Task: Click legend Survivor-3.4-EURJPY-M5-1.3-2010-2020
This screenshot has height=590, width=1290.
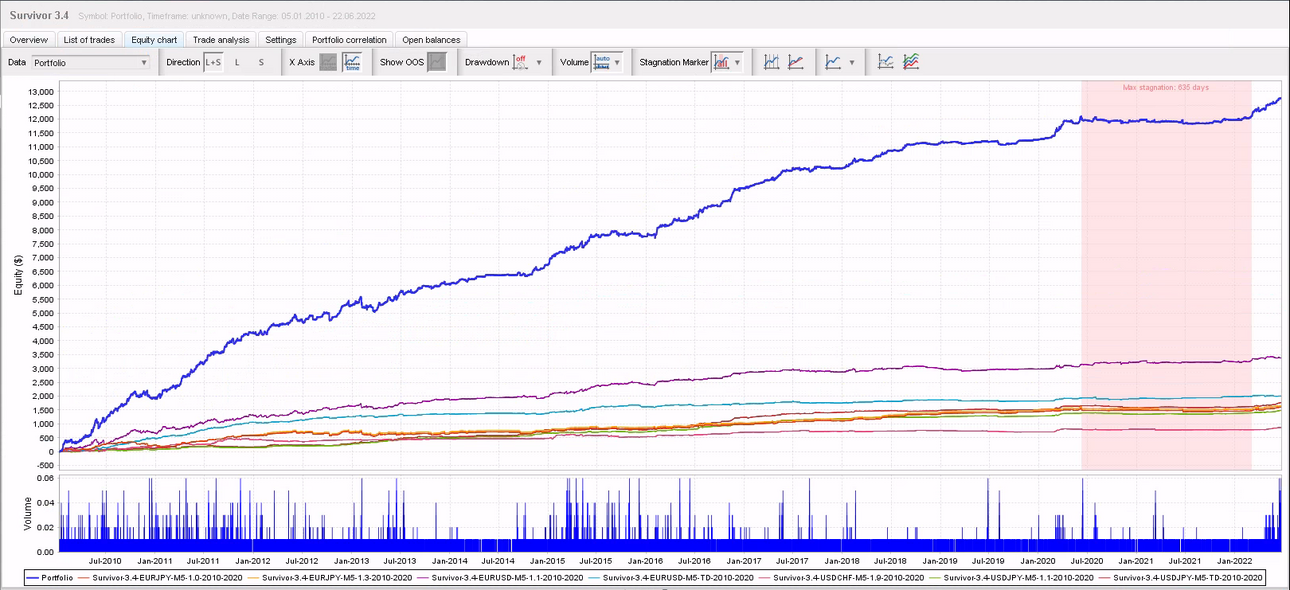Action: [329, 578]
